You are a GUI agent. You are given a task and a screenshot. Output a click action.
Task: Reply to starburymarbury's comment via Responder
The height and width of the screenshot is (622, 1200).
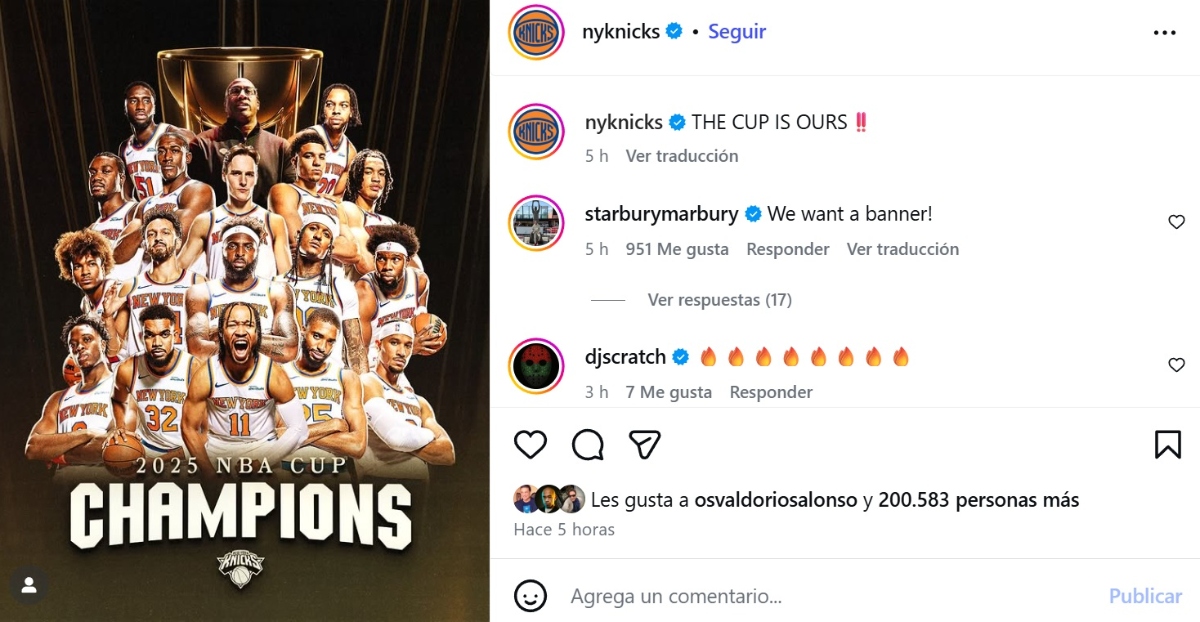coord(788,249)
